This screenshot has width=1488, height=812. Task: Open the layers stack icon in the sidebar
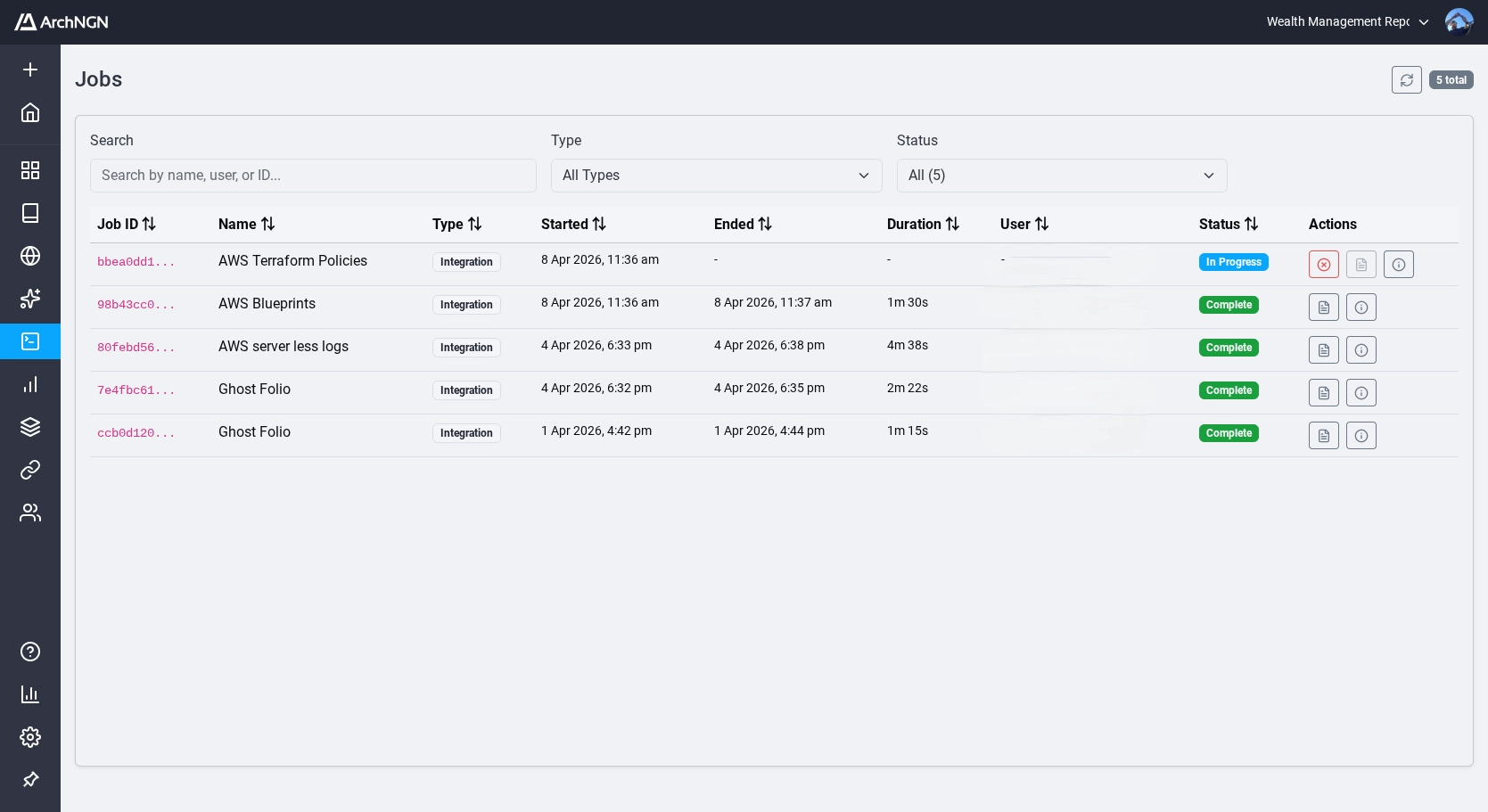click(x=30, y=427)
